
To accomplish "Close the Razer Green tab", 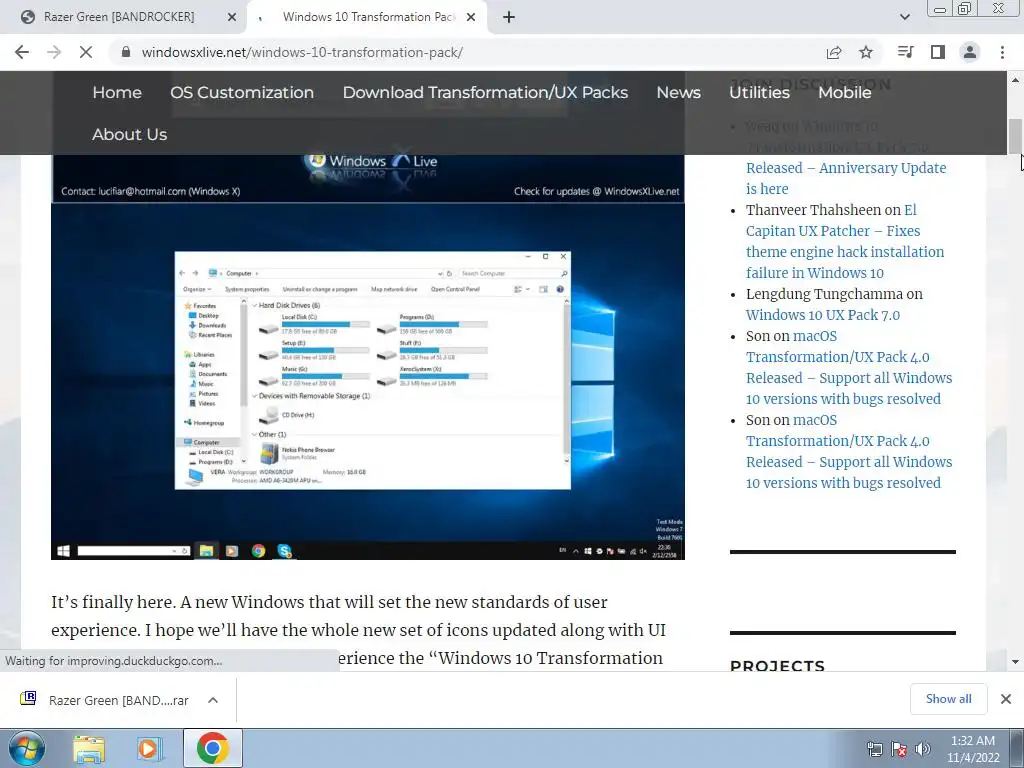I will click(x=231, y=17).
